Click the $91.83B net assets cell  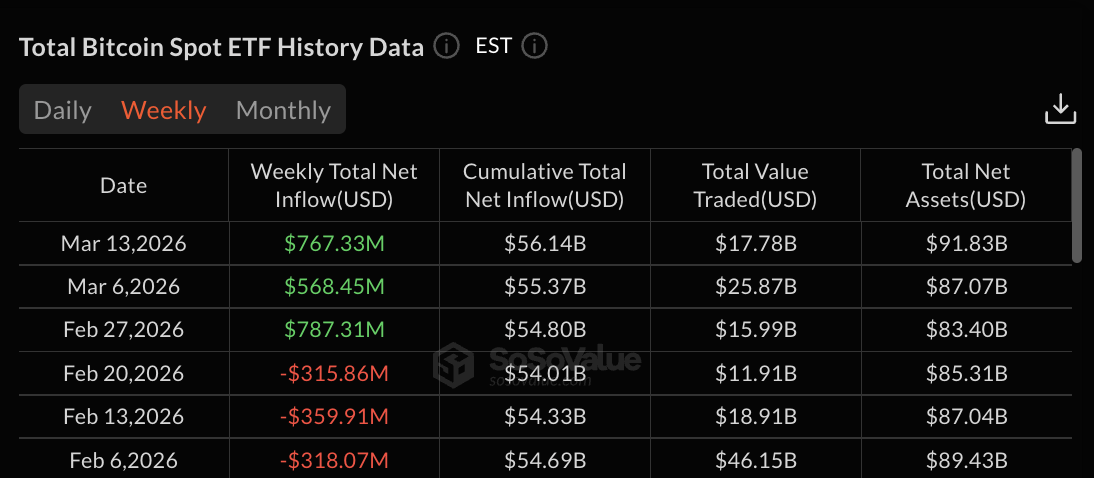pyautogui.click(x=966, y=244)
